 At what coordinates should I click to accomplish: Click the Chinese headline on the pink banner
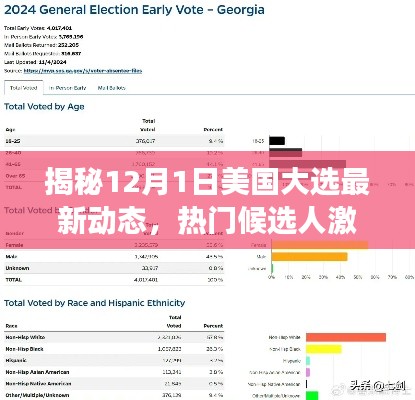(x=207, y=201)
